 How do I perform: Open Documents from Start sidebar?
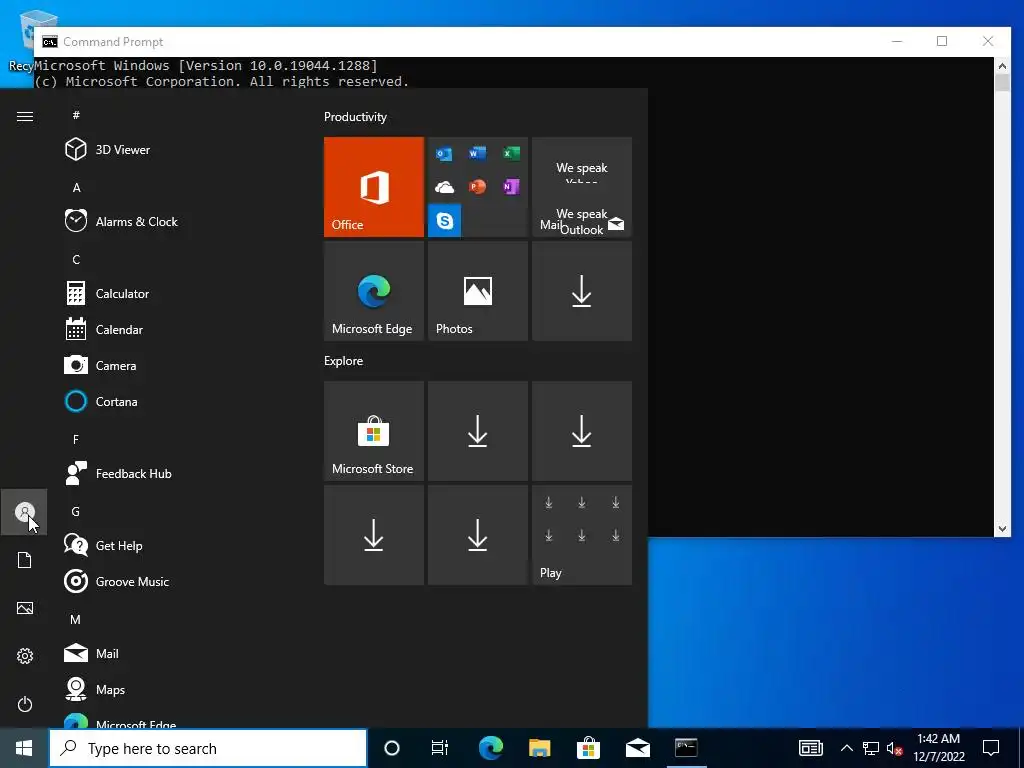(24, 560)
